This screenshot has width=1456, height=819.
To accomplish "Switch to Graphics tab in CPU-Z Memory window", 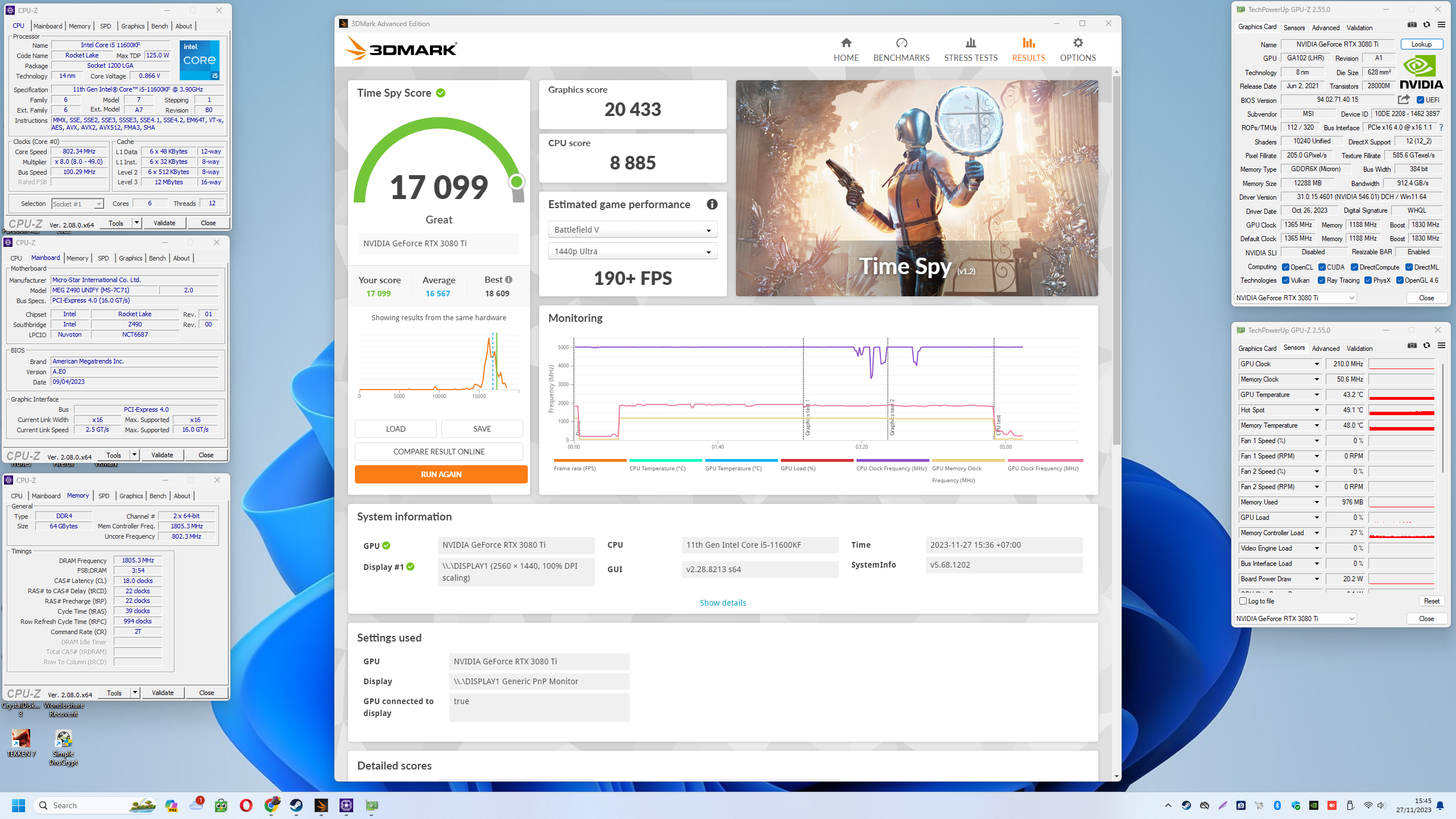I will pyautogui.click(x=131, y=496).
